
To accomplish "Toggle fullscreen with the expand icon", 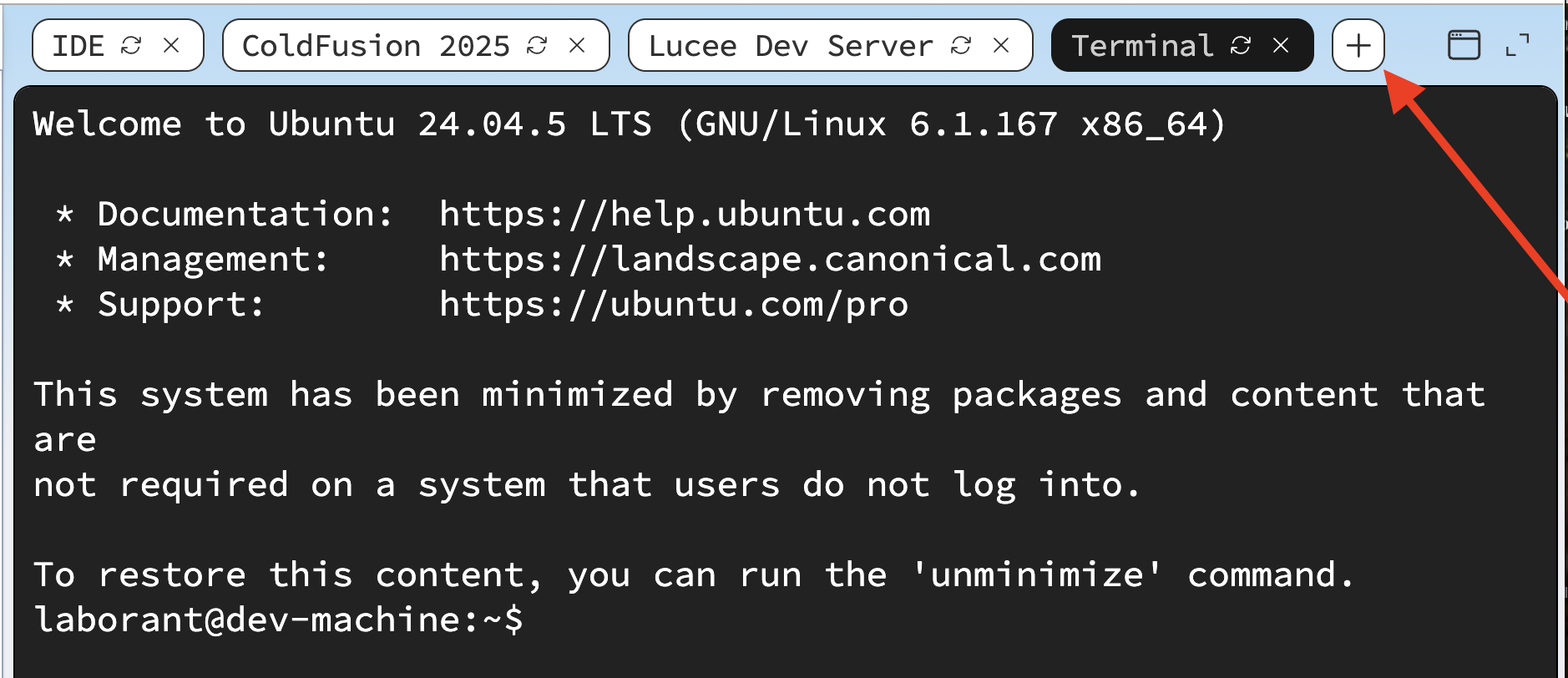I will (1517, 45).
